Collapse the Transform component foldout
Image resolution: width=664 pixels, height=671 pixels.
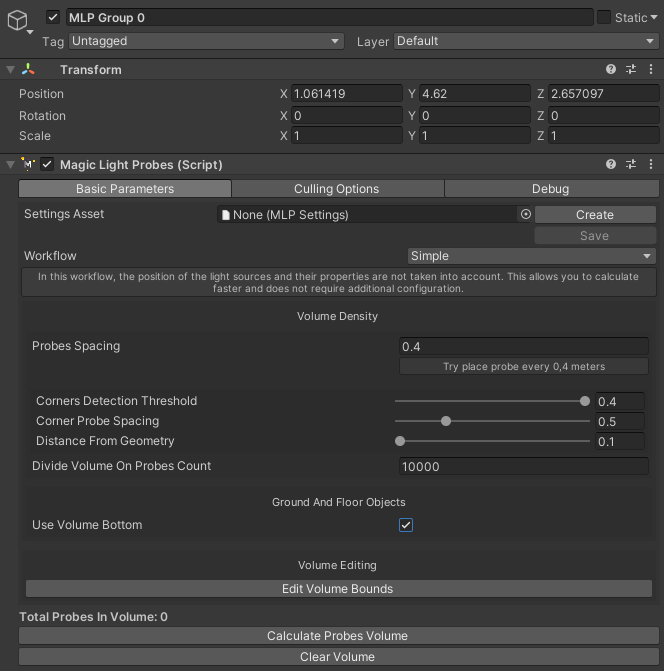point(10,70)
